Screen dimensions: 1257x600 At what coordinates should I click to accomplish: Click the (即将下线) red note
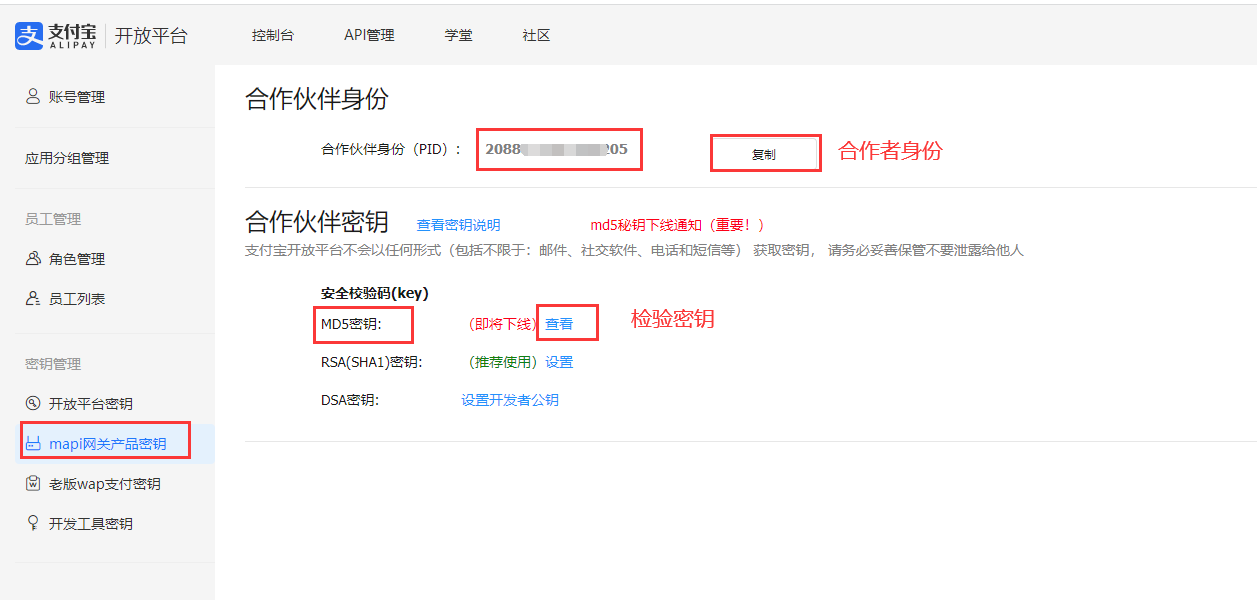click(x=503, y=324)
